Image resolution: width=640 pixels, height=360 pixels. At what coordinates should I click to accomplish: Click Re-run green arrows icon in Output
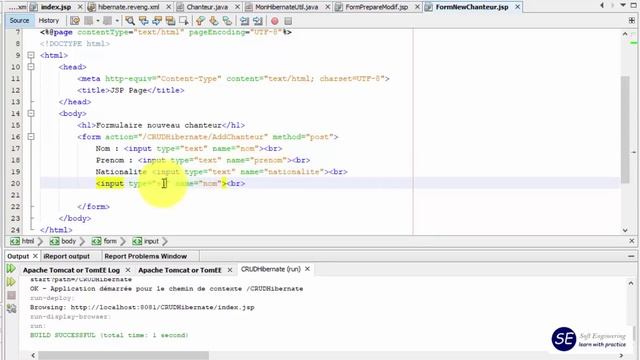click(11, 268)
